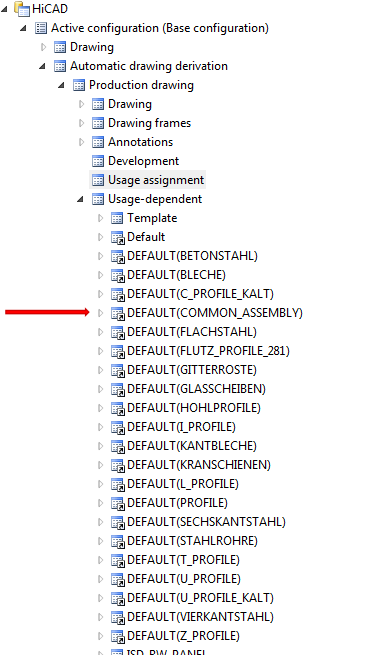Collapse the Production drawing node
Viewport: 386px width, 655px height.
(62, 85)
